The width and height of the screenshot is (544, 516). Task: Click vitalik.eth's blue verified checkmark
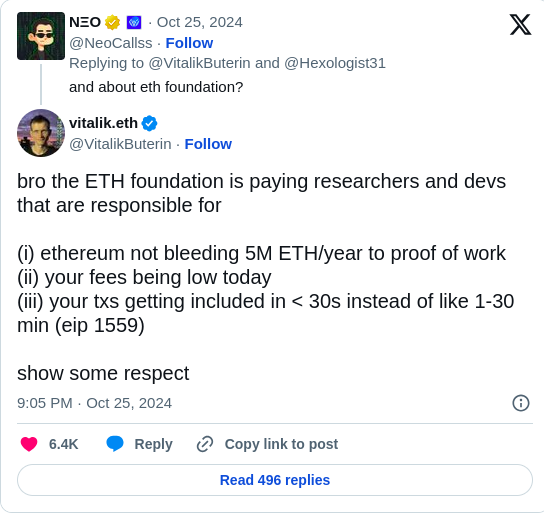(x=149, y=123)
